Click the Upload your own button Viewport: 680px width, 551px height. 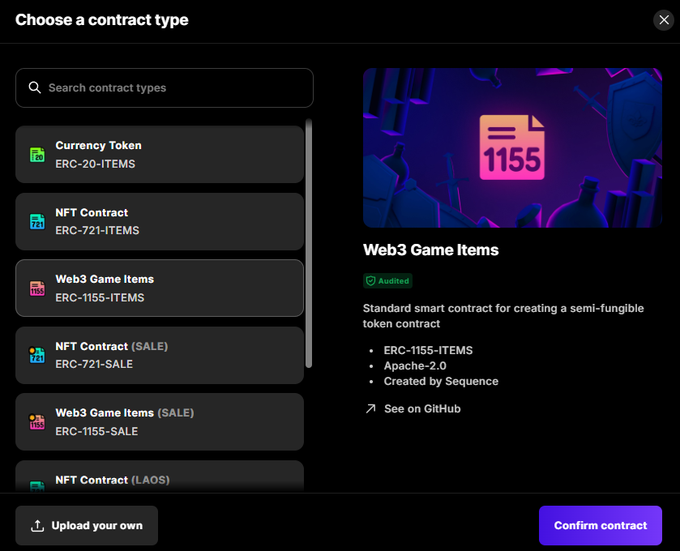click(x=87, y=525)
